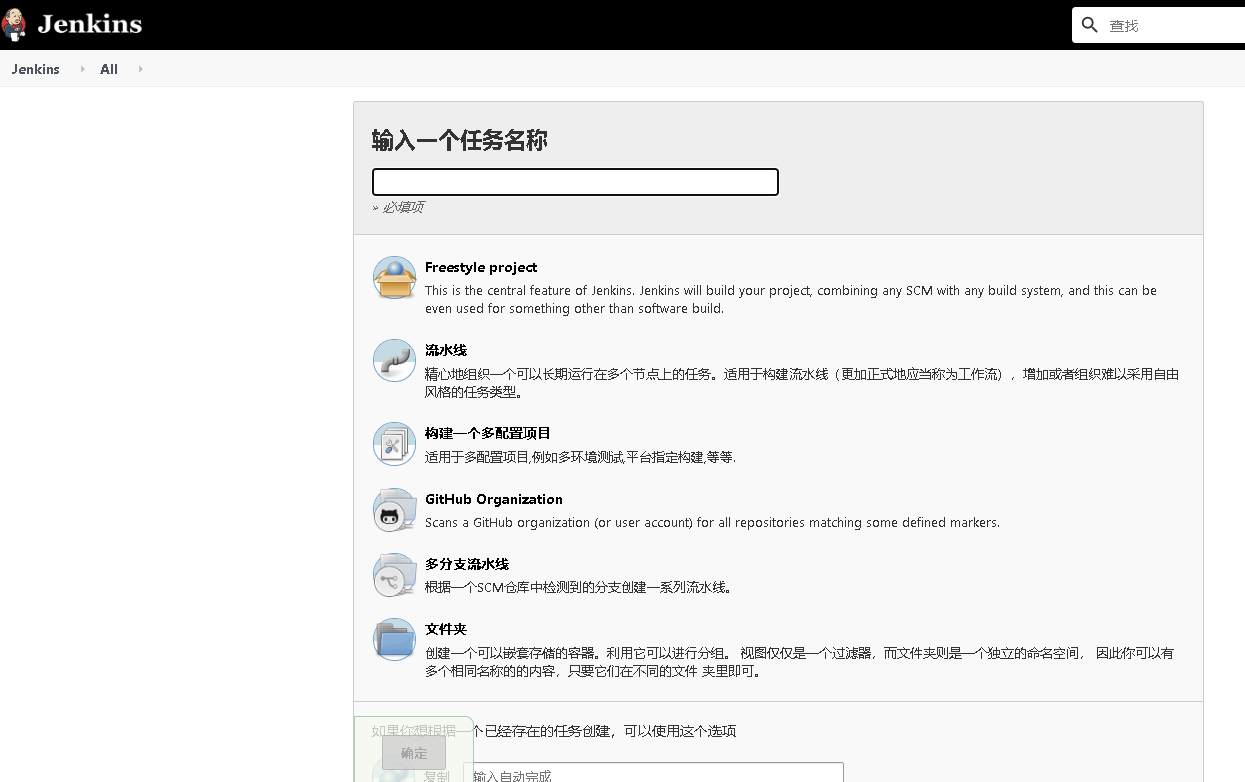The image size is (1245, 782).
Task: Open the breadcrumb chevron after All
Action: 139,69
